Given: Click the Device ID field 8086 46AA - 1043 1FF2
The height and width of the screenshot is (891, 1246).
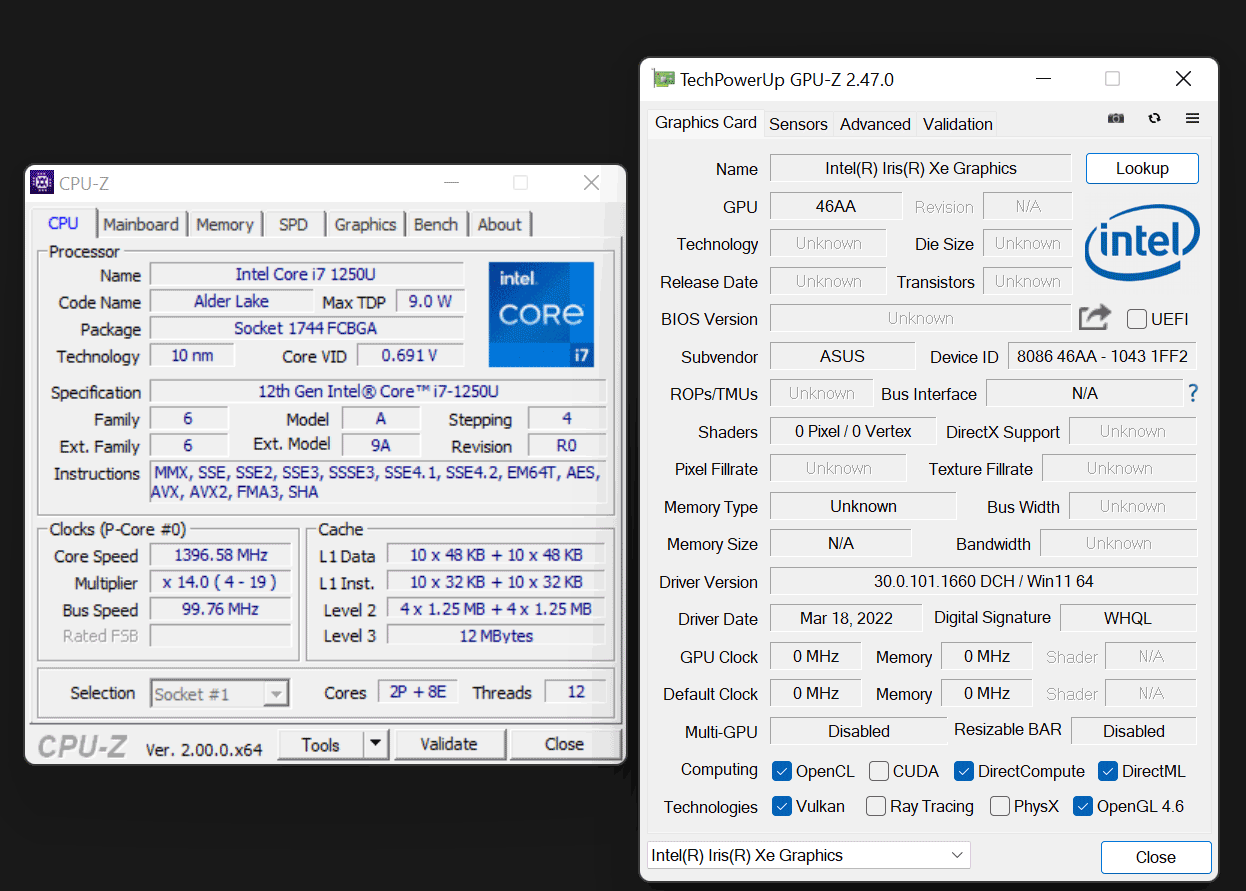Looking at the screenshot, I should point(1102,356).
